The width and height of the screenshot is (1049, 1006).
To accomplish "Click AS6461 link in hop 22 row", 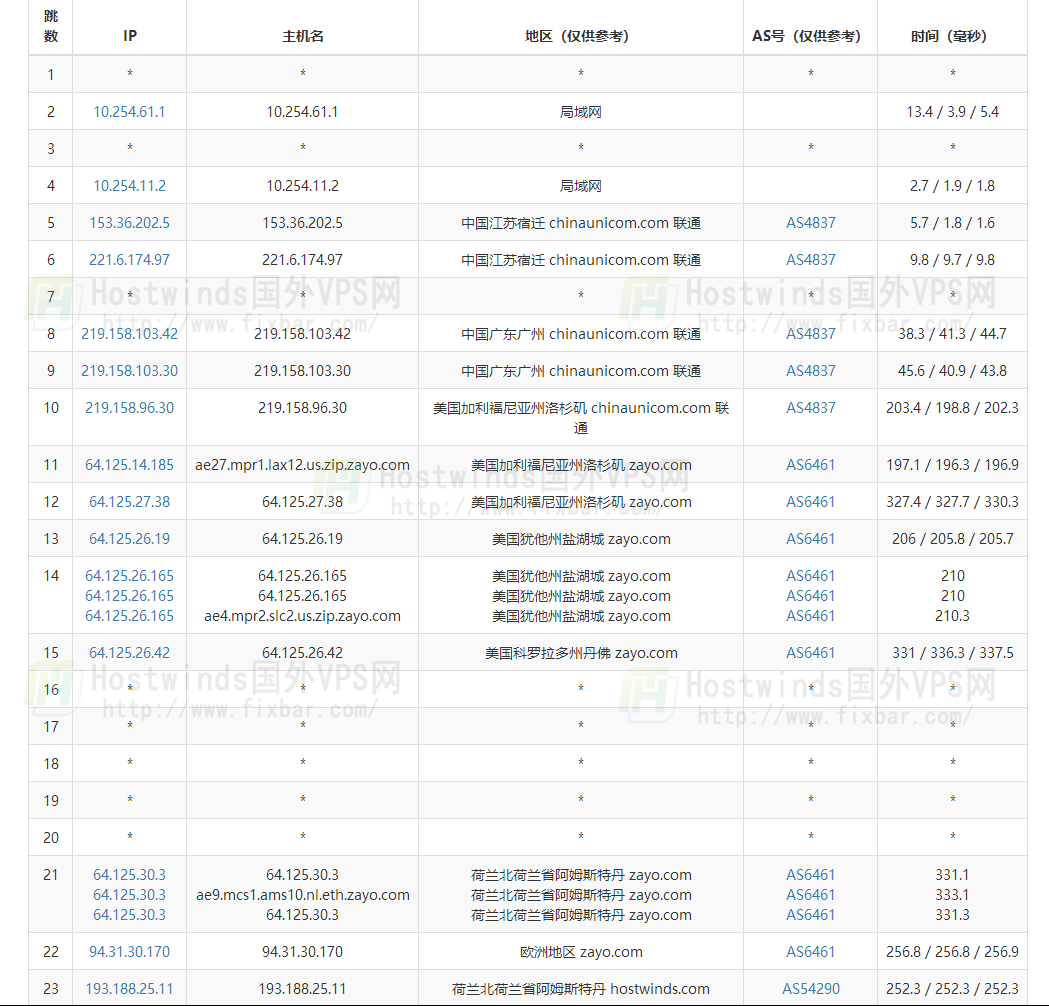I will click(x=811, y=952).
